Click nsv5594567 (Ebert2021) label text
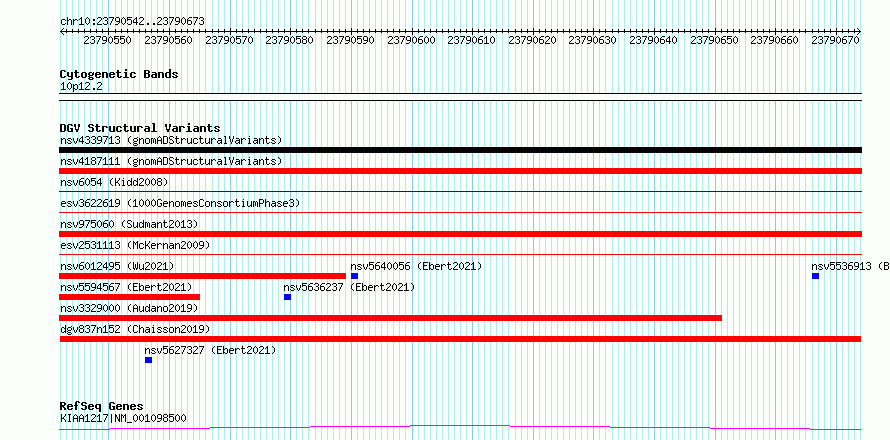Screen dimensions: 890x440 point(126,287)
